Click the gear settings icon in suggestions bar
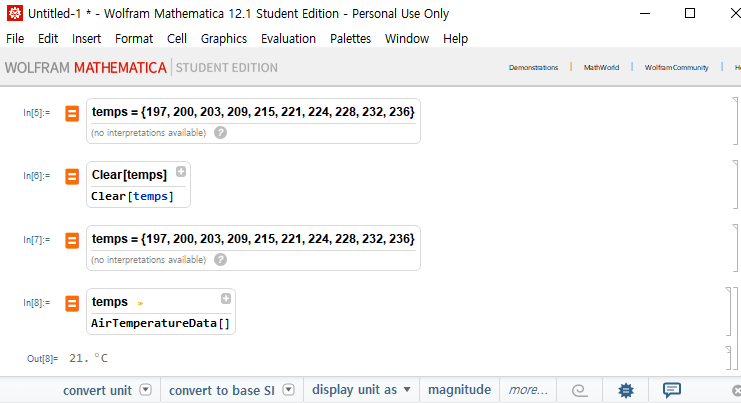 click(626, 390)
